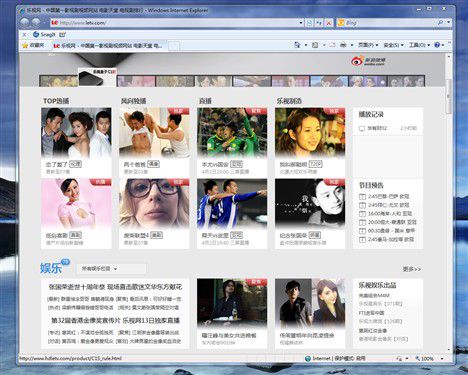Image resolution: width=468 pixels, height=375 pixels.
Task: Open the green-jersey football live thumbnail
Action: click(232, 132)
